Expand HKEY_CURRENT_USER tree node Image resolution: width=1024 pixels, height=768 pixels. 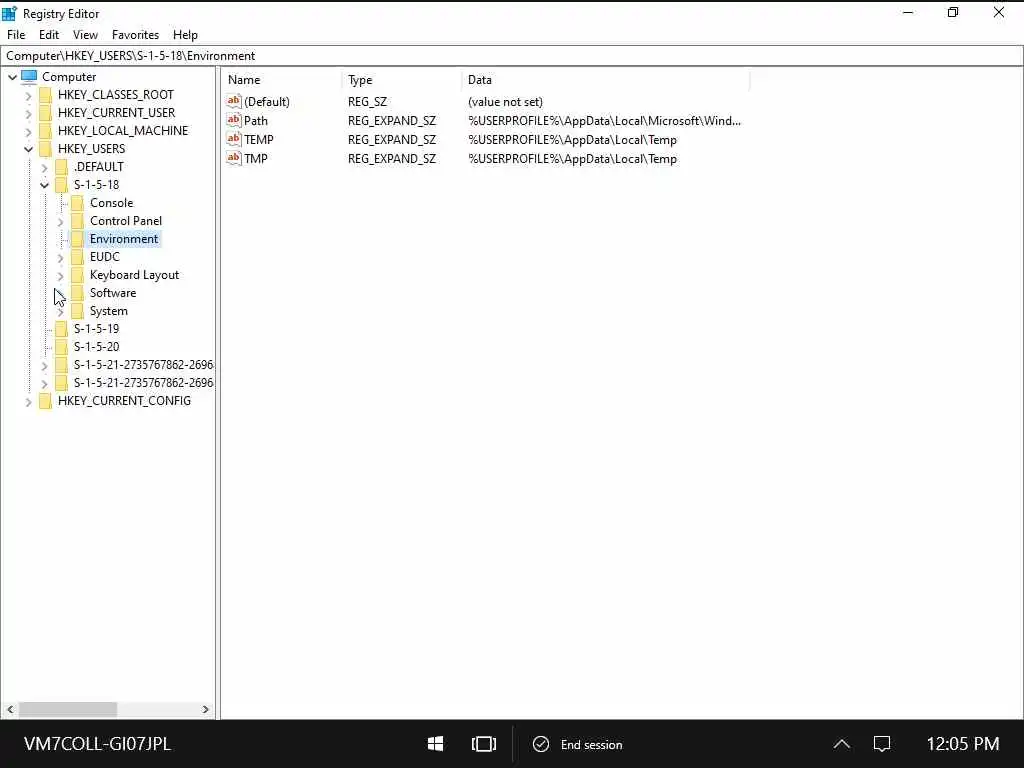tap(28, 114)
